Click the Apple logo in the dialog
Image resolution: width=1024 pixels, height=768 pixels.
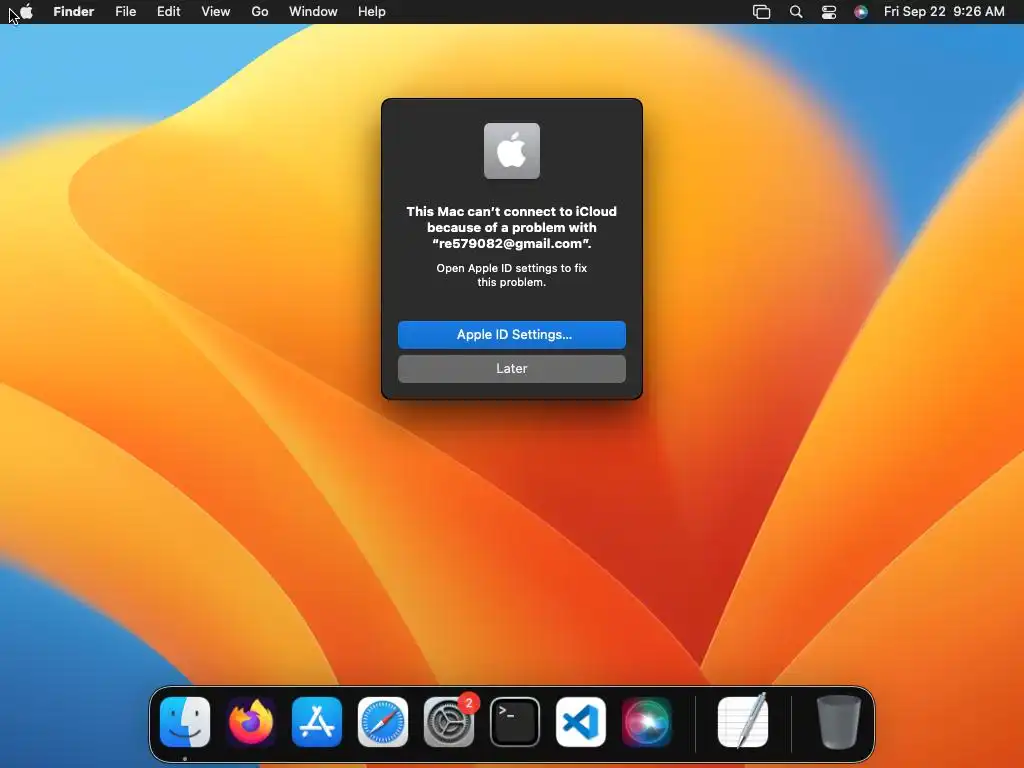click(512, 151)
